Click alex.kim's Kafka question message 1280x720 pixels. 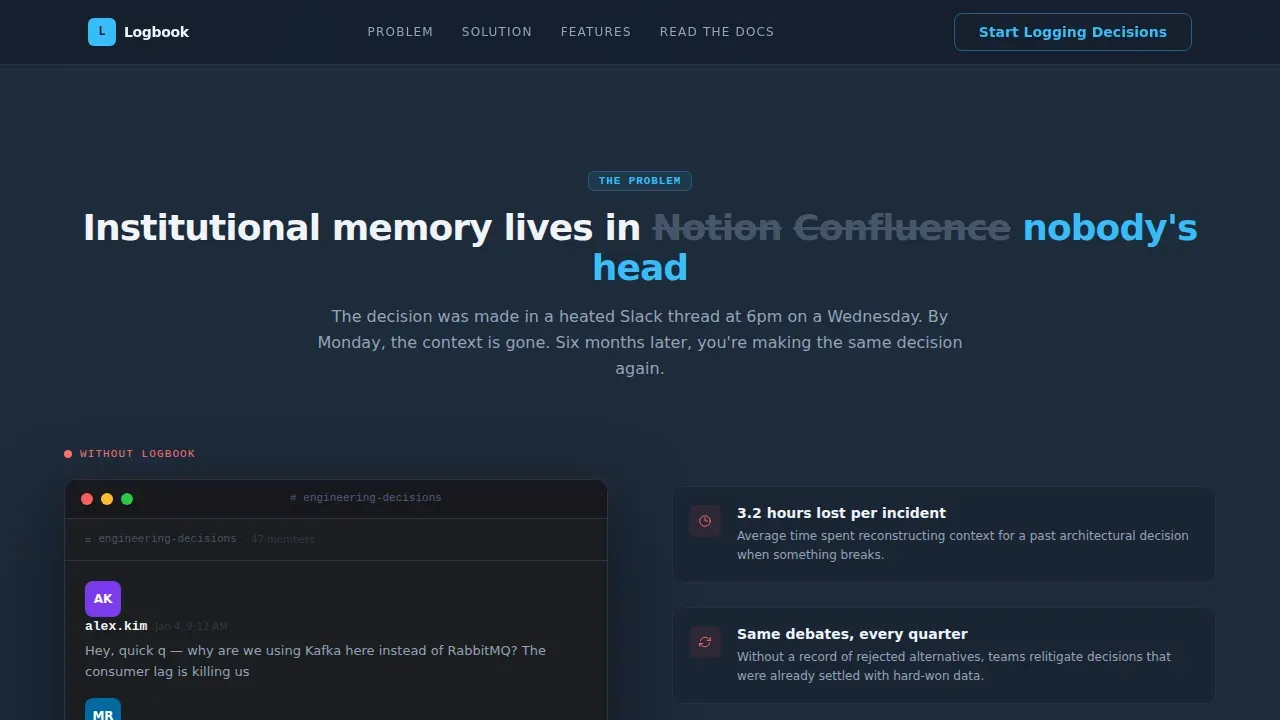(315, 661)
